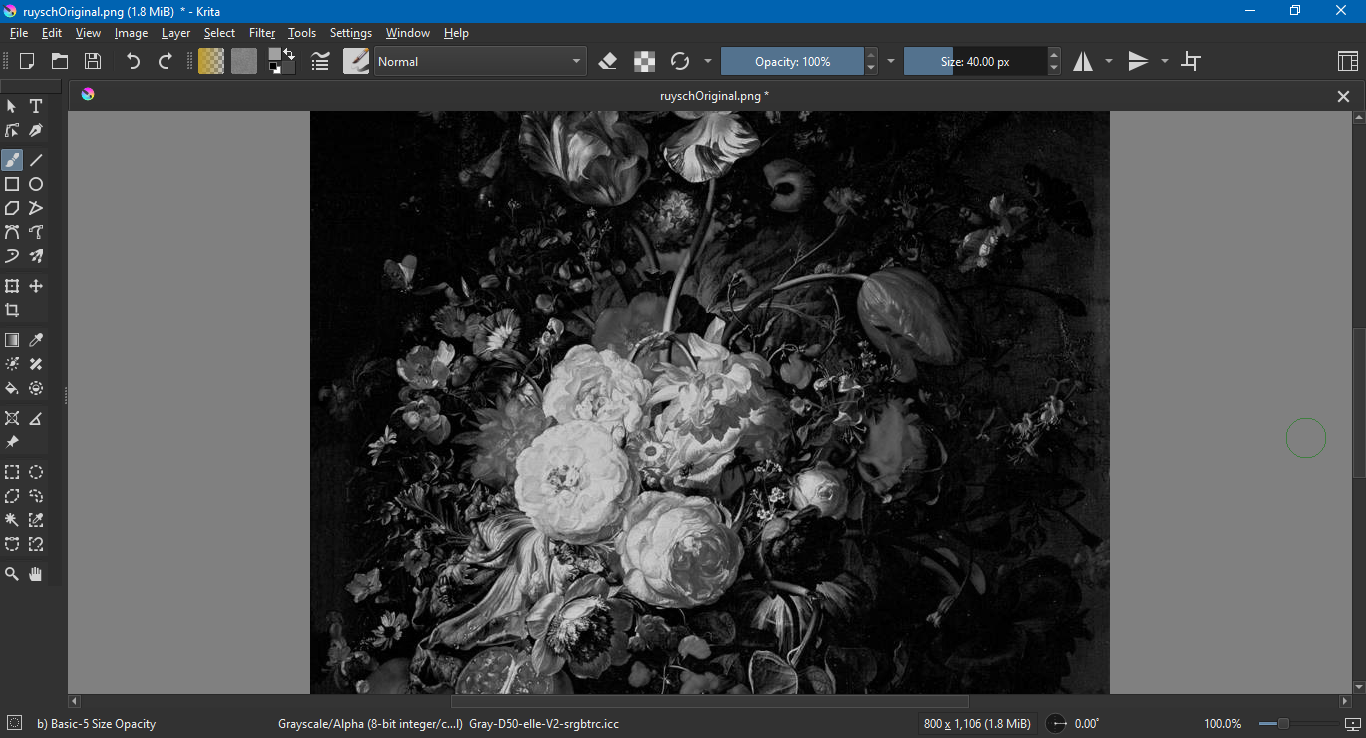
Task: Select the Fill bucket tool
Action: [x=12, y=388]
